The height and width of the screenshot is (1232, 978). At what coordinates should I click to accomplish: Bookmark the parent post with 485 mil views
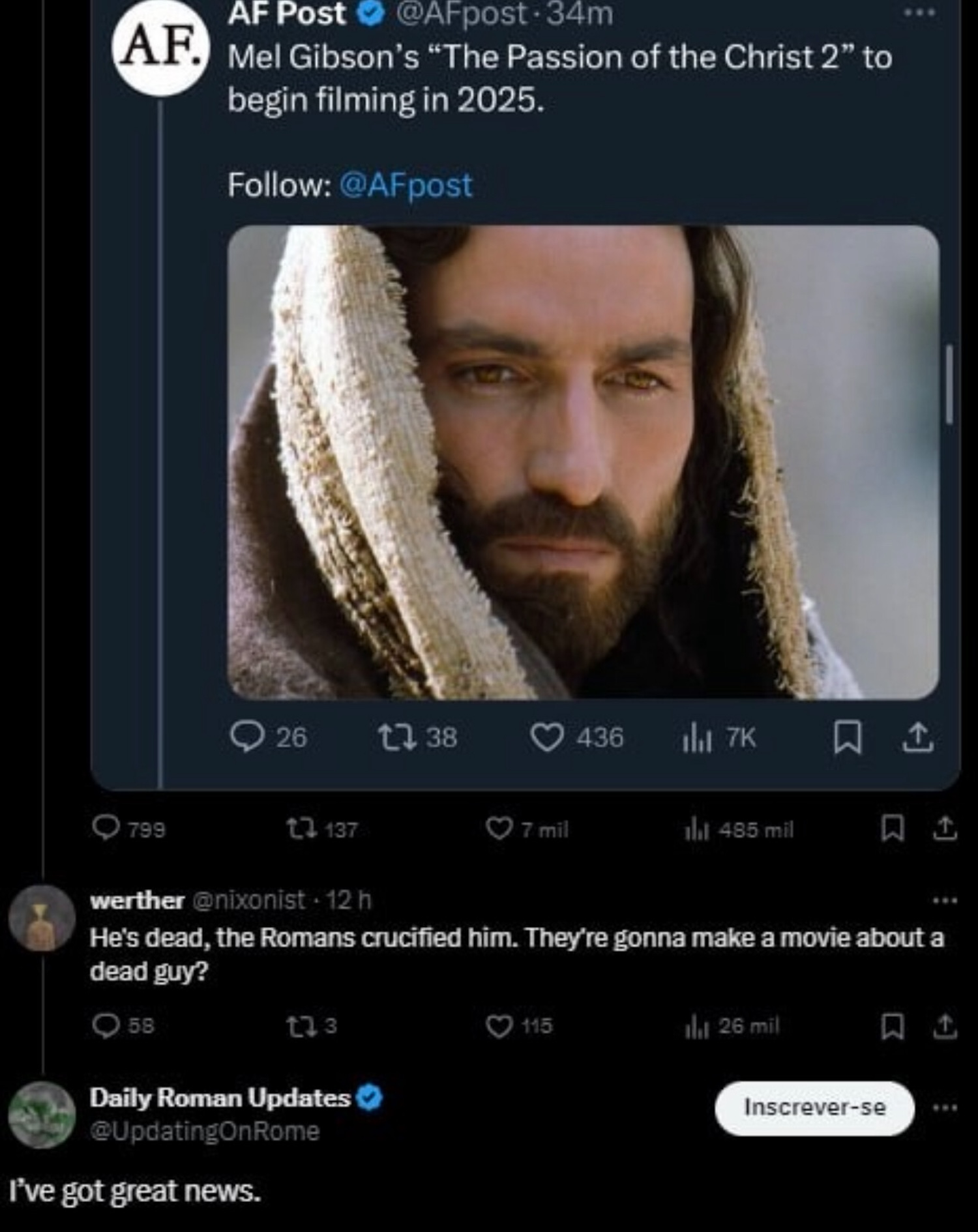(892, 829)
